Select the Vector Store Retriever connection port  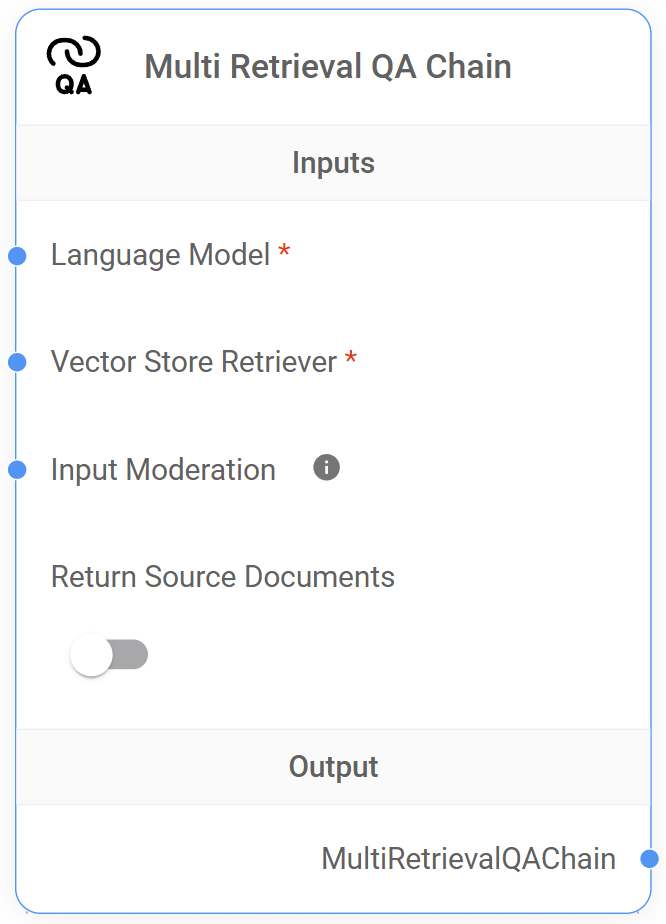[16, 363]
